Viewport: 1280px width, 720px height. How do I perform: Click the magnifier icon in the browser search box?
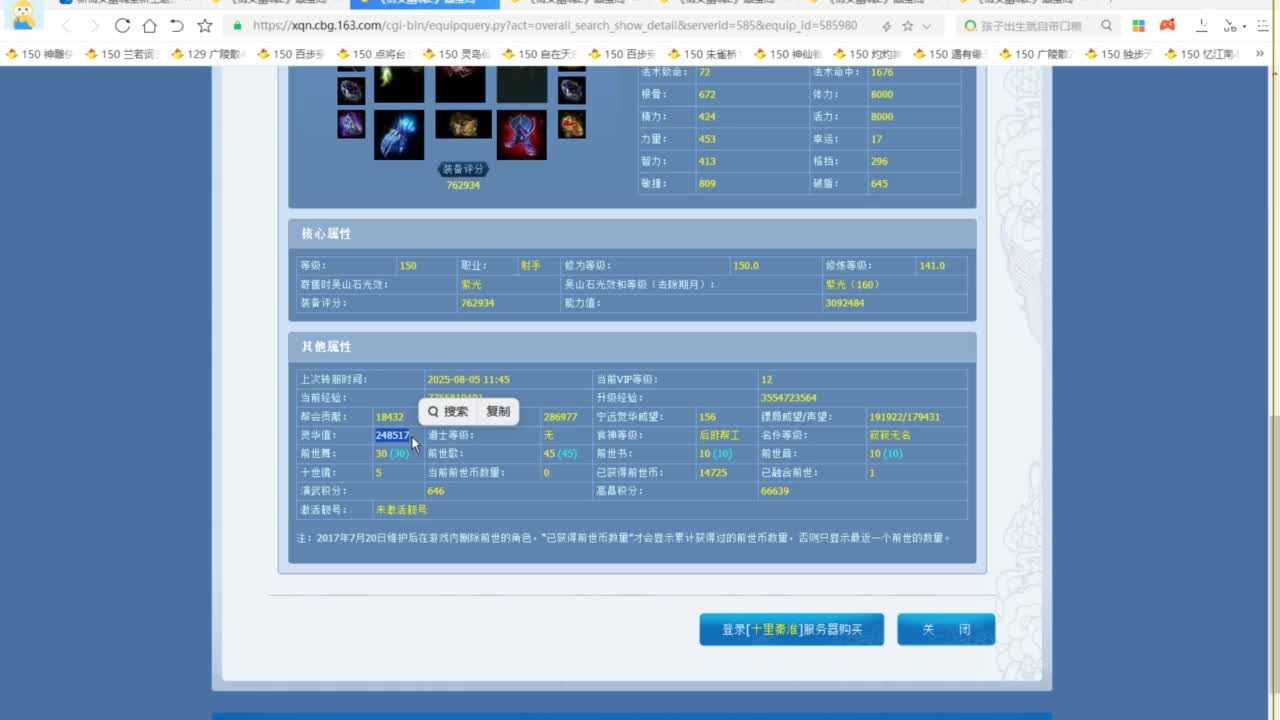pos(1106,26)
